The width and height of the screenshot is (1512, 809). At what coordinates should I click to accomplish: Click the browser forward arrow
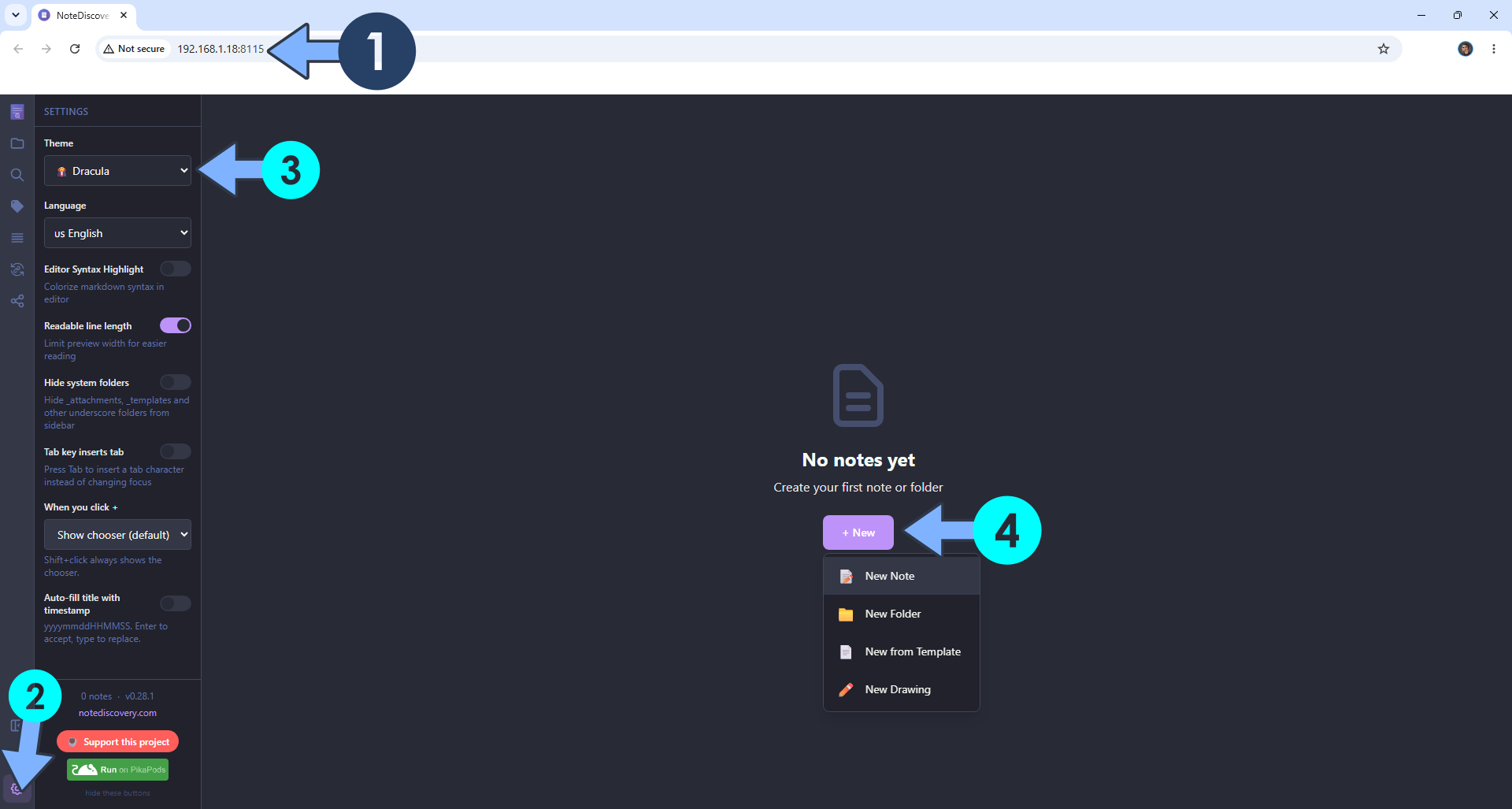pyautogui.click(x=46, y=49)
